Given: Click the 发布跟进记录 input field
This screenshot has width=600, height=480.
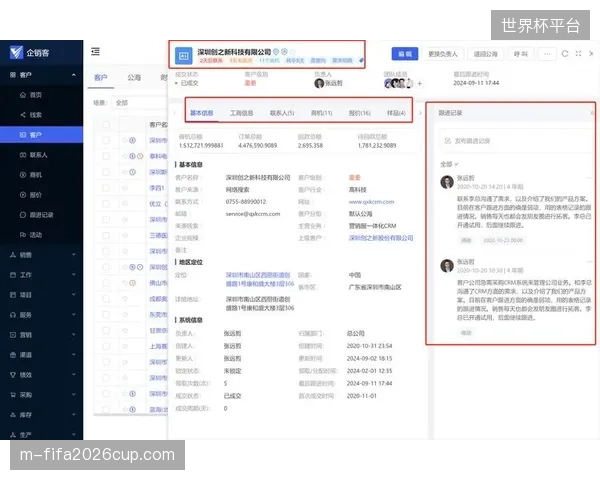Looking at the screenshot, I should [515, 141].
